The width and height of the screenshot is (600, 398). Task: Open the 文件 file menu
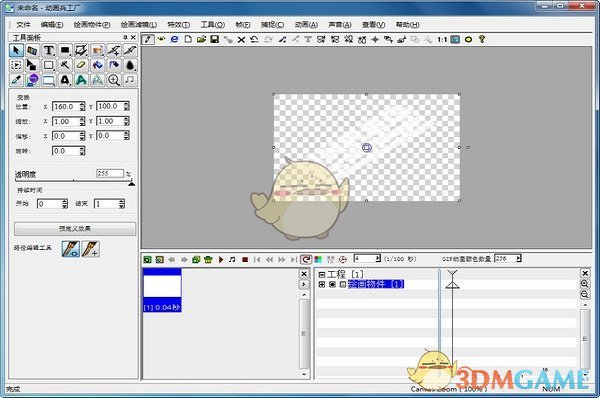pos(23,24)
